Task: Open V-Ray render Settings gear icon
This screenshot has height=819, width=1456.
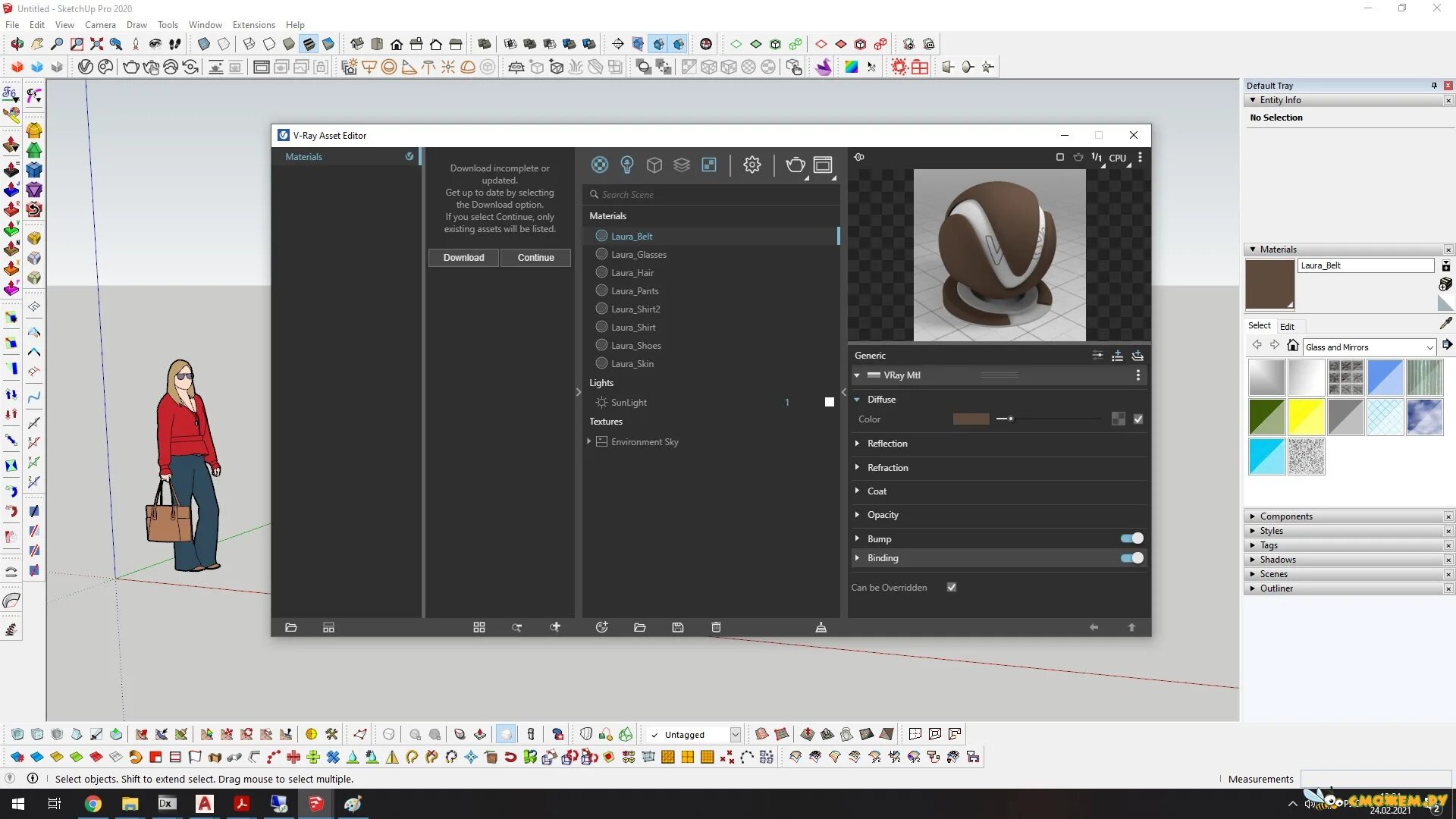Action: (x=752, y=165)
